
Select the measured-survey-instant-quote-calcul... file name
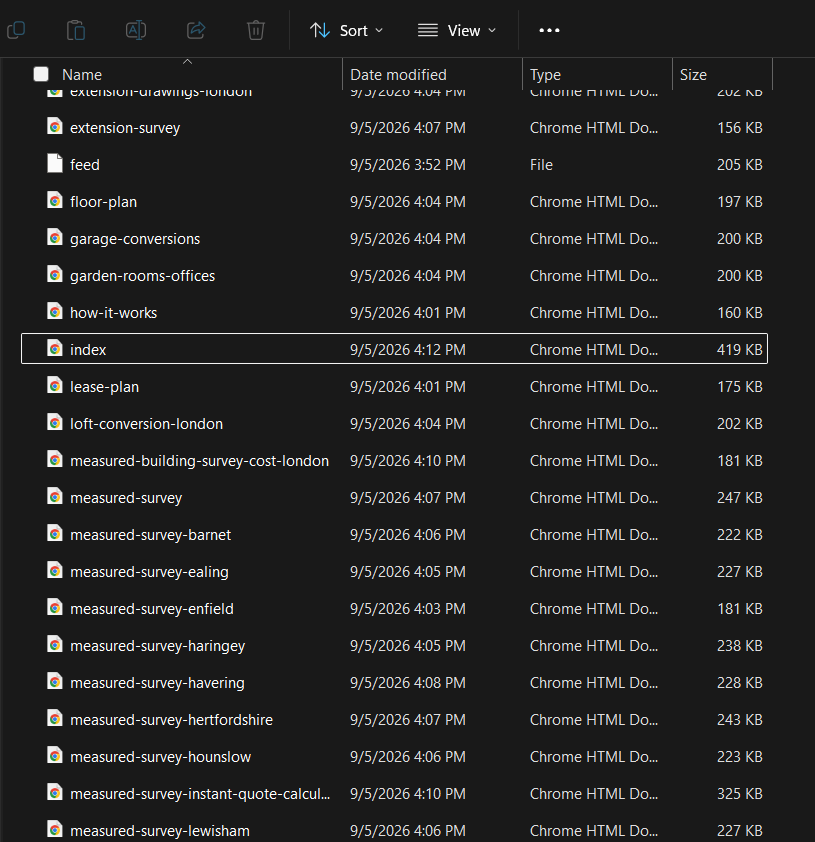[200, 795]
